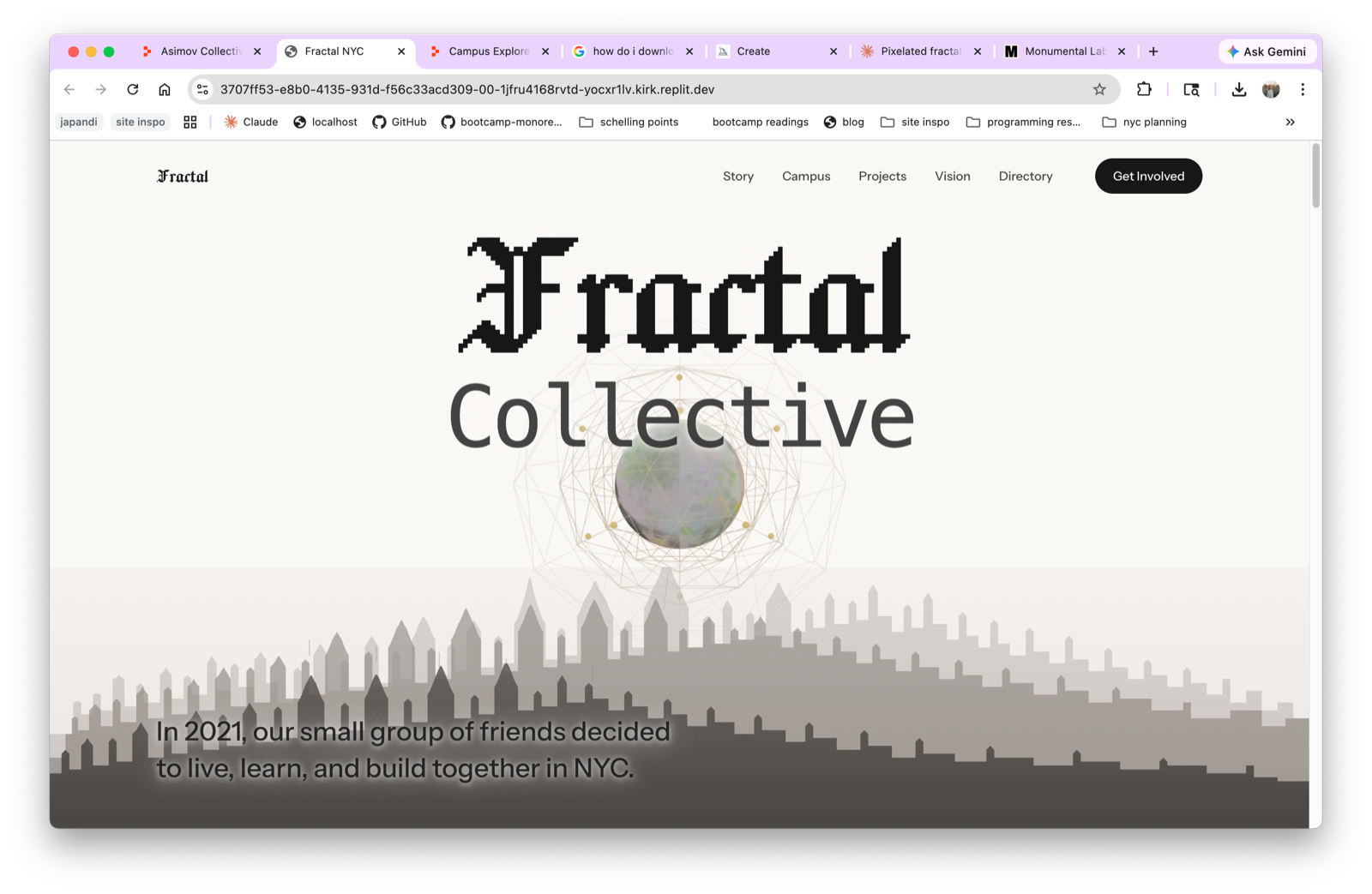
Task: Click the window search icon beside extensions
Action: (x=1192, y=89)
